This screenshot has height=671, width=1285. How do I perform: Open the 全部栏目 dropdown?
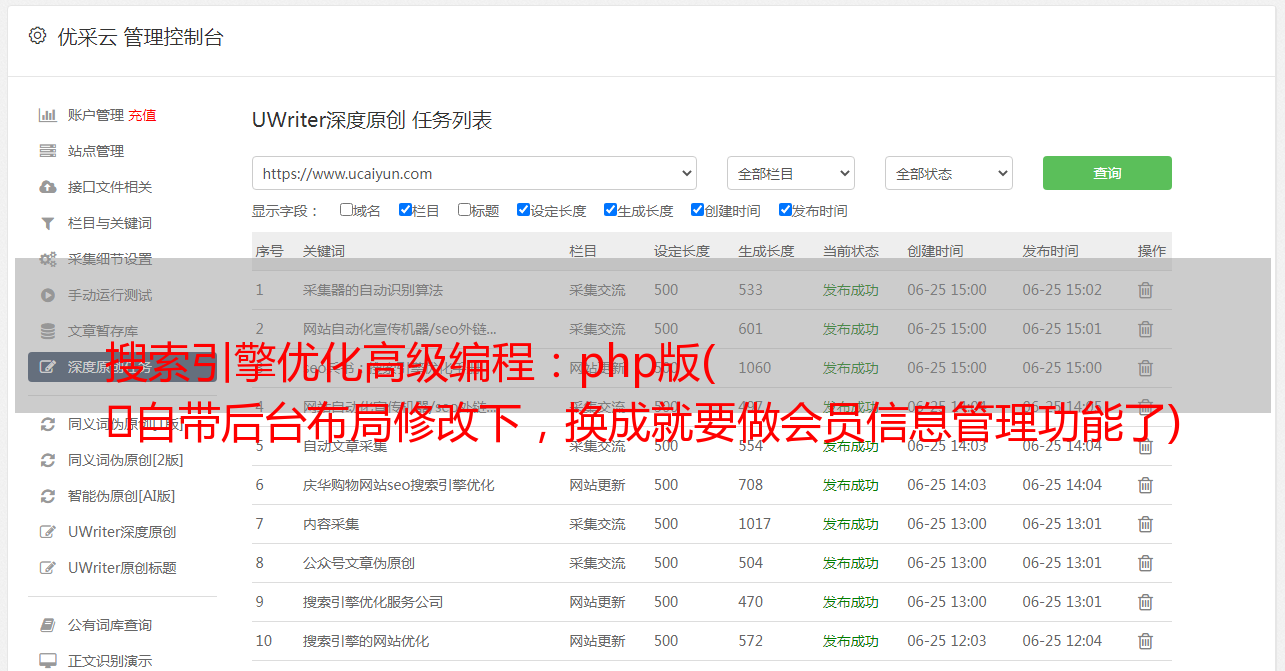tap(790, 173)
